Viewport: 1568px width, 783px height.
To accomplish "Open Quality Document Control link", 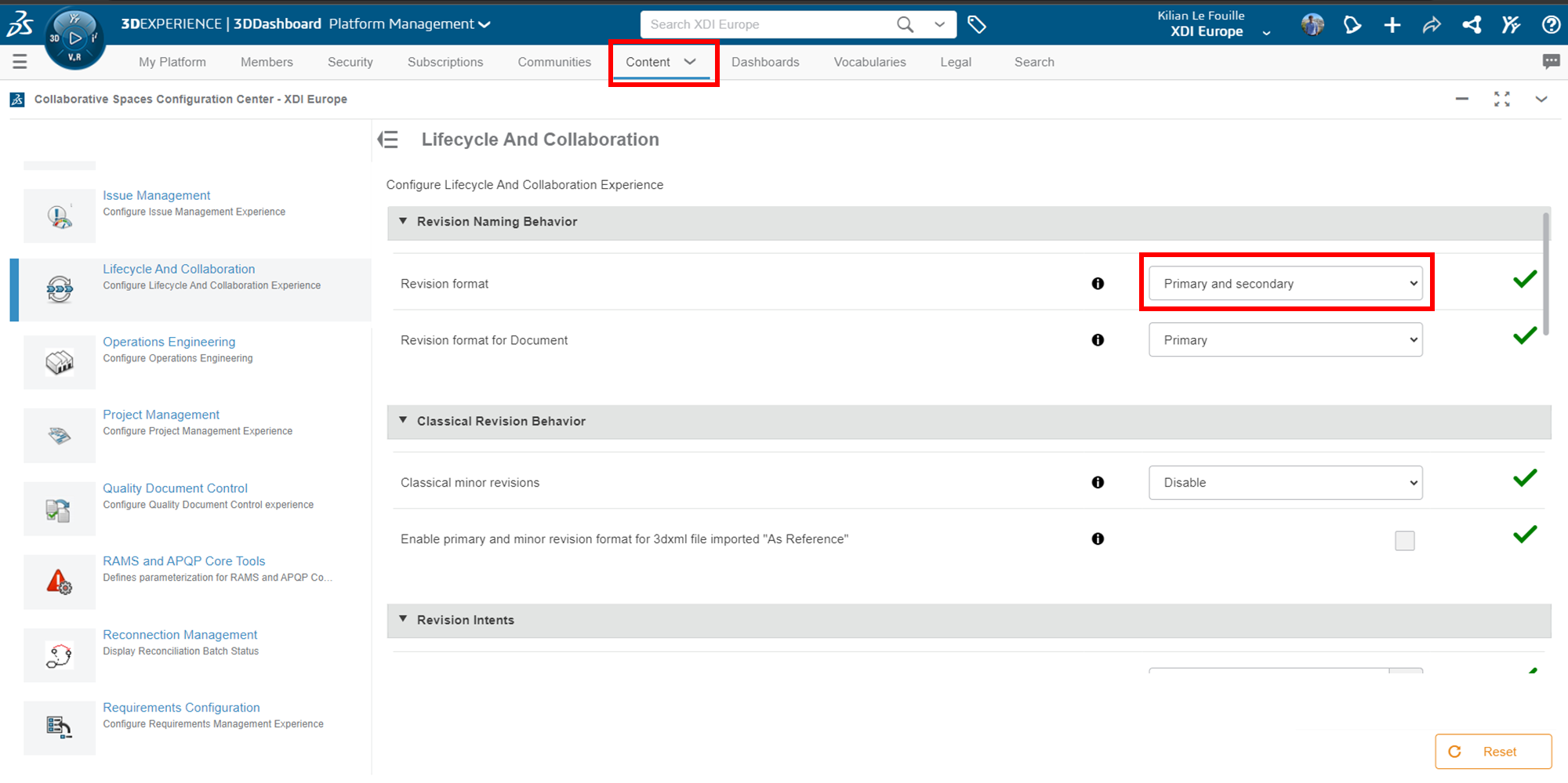I will (x=175, y=488).
